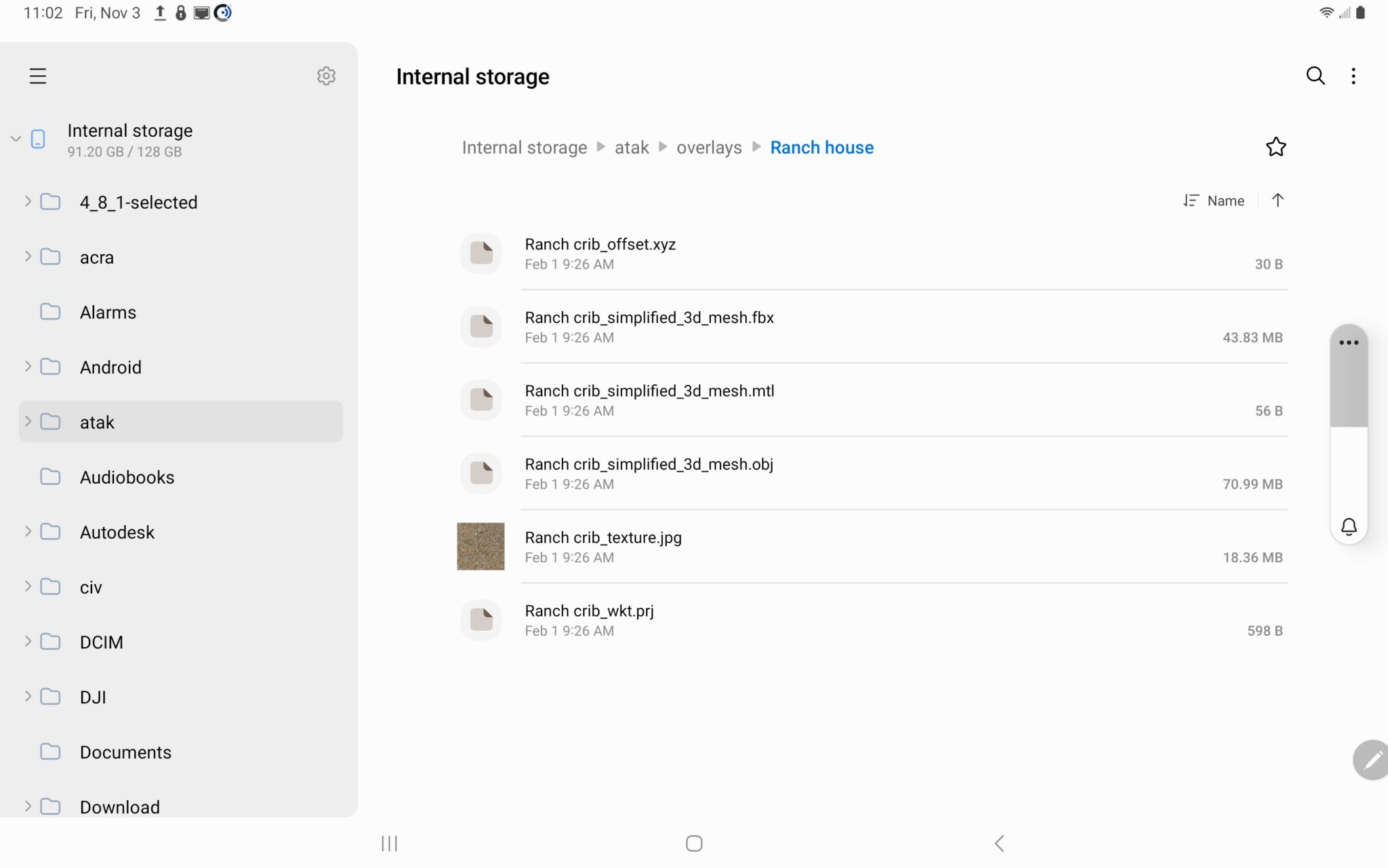
Task: Tap the edge panel three dots handle
Action: tap(1349, 343)
